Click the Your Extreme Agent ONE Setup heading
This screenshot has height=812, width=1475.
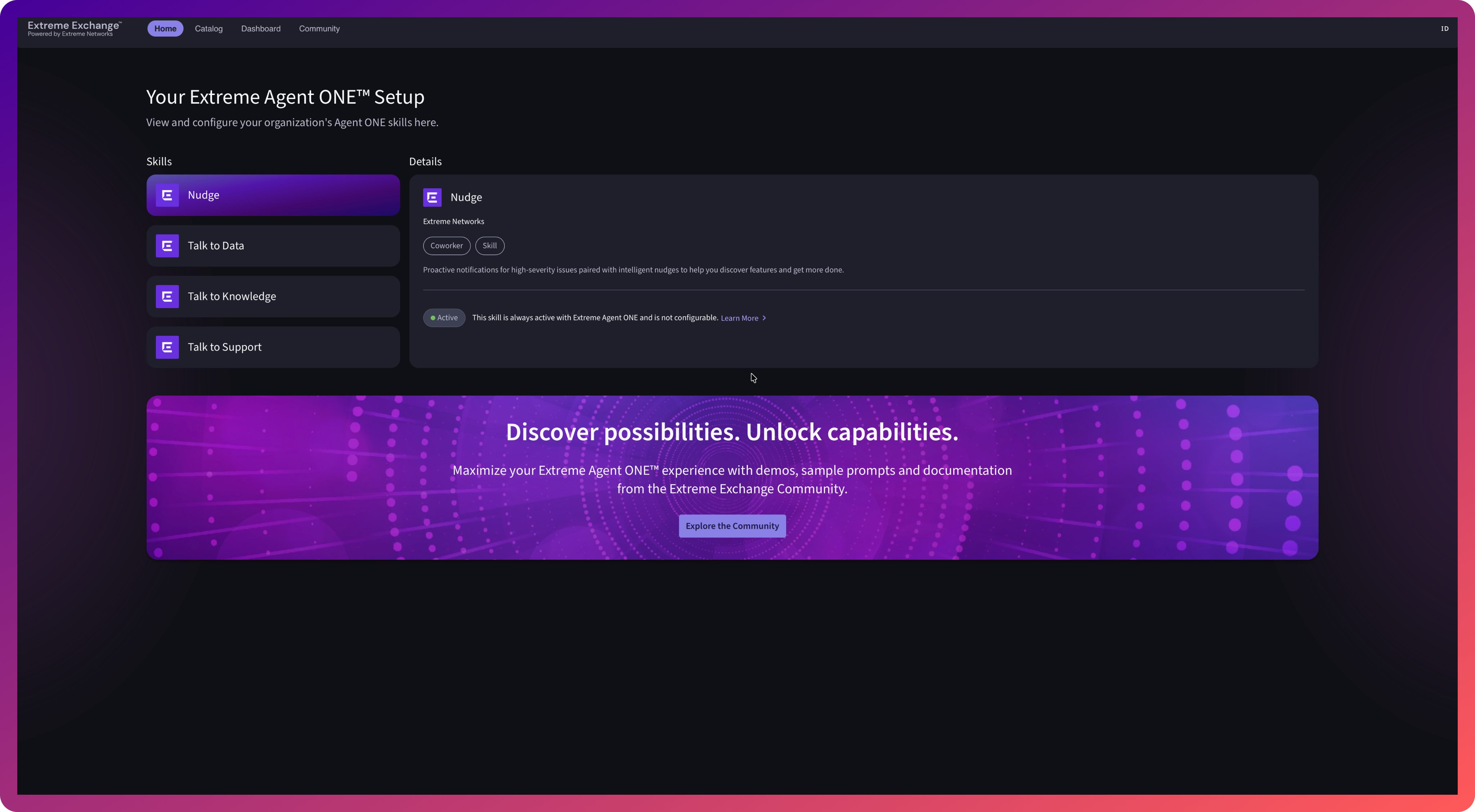tap(285, 97)
